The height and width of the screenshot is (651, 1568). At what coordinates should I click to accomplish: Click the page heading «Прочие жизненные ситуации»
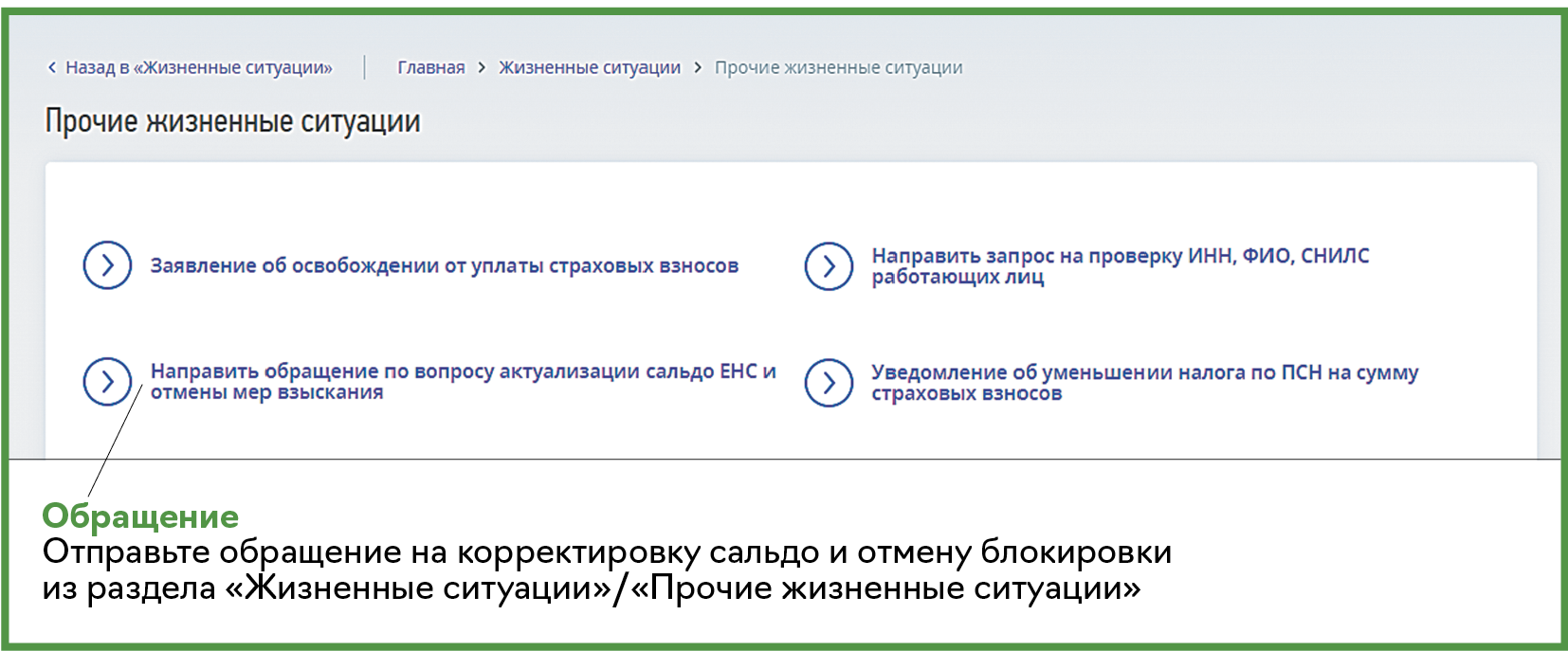click(x=232, y=121)
